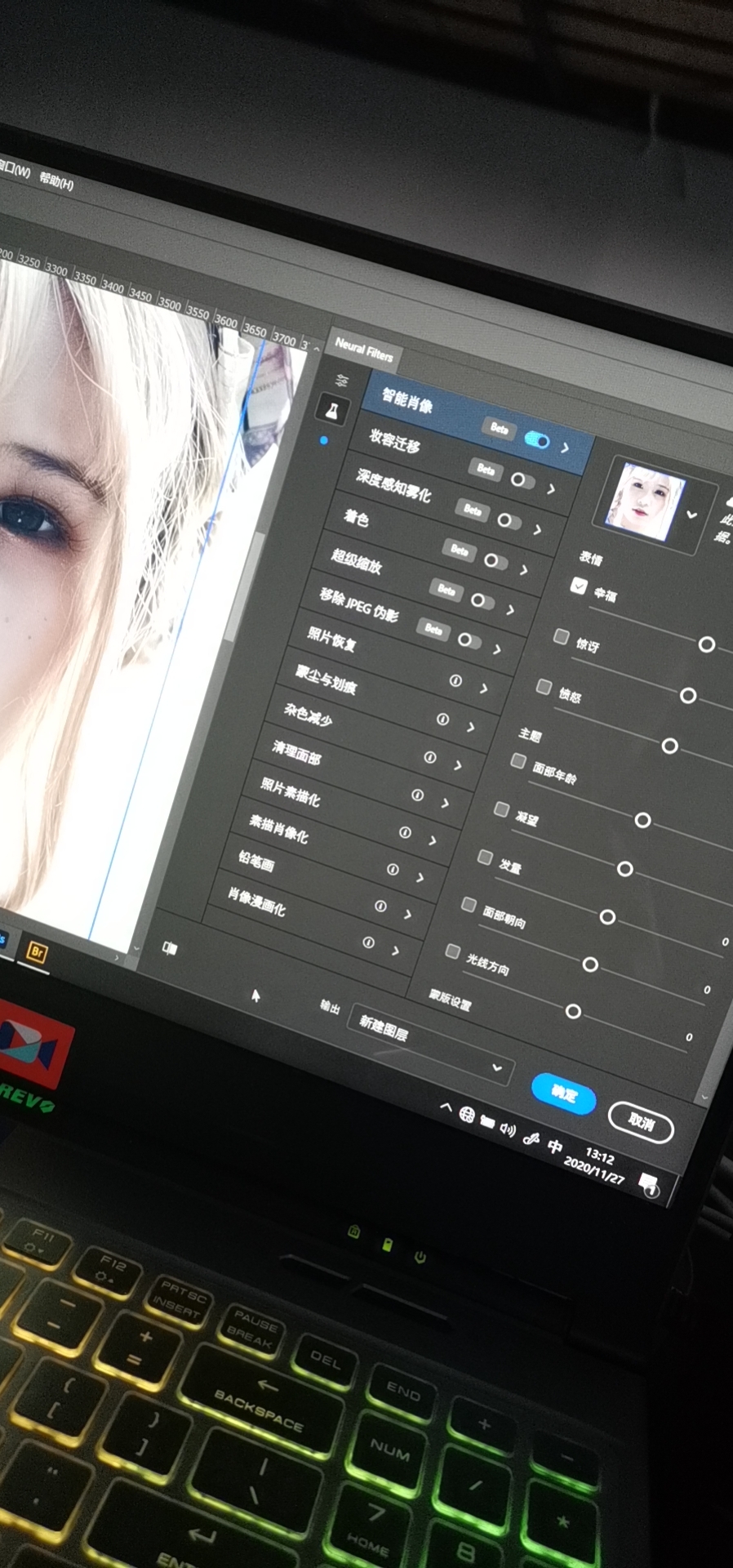733x1568 pixels.
Task: Turn off the 智能肖像 filter toggle
Action: point(536,439)
